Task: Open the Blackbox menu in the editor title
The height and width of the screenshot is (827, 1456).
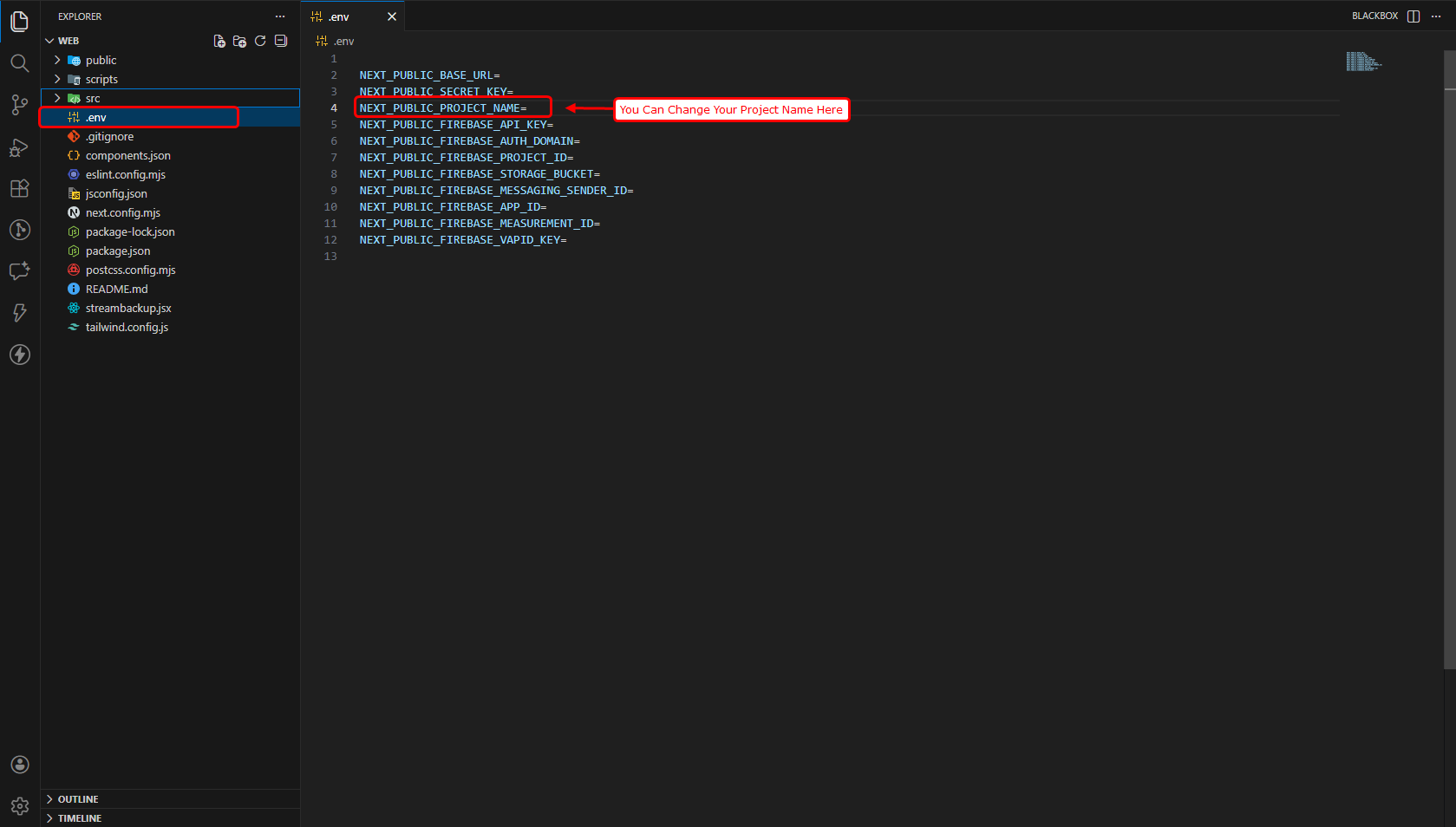Action: pyautogui.click(x=1374, y=16)
